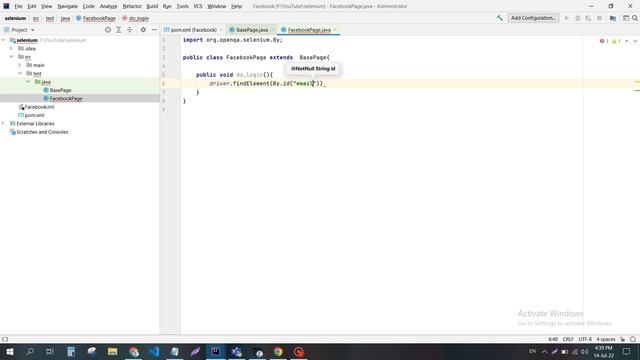Click the EN language indicator in tray
Screen dimensions: 640x360
pyautogui.click(x=532, y=351)
